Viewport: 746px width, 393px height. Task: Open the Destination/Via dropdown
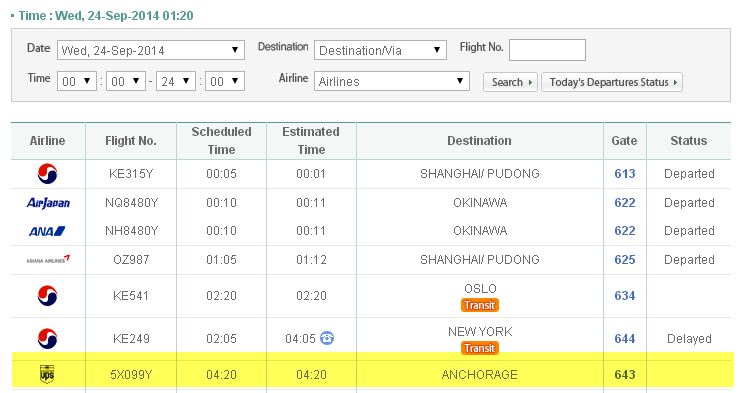pyautogui.click(x=380, y=50)
